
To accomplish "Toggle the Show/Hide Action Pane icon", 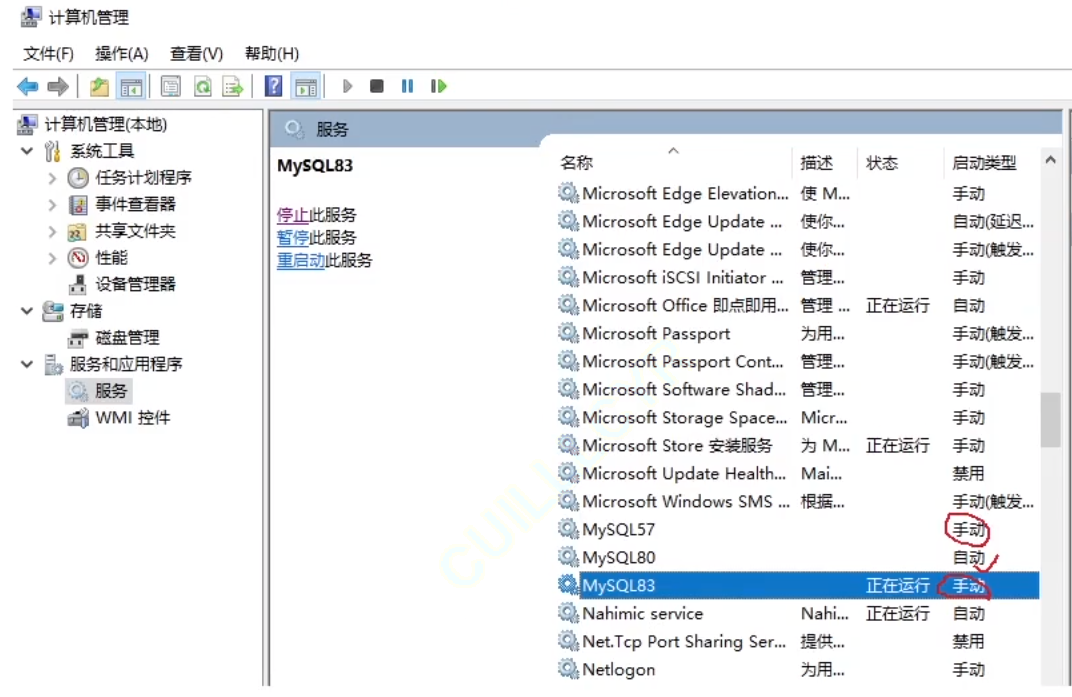I will [x=306, y=86].
